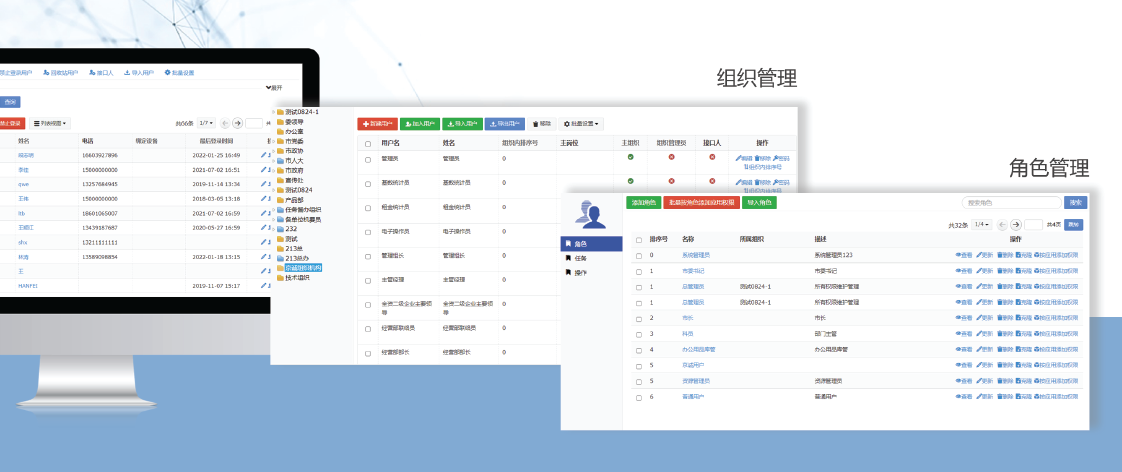Open the 系统管理员 role name link

(696, 255)
